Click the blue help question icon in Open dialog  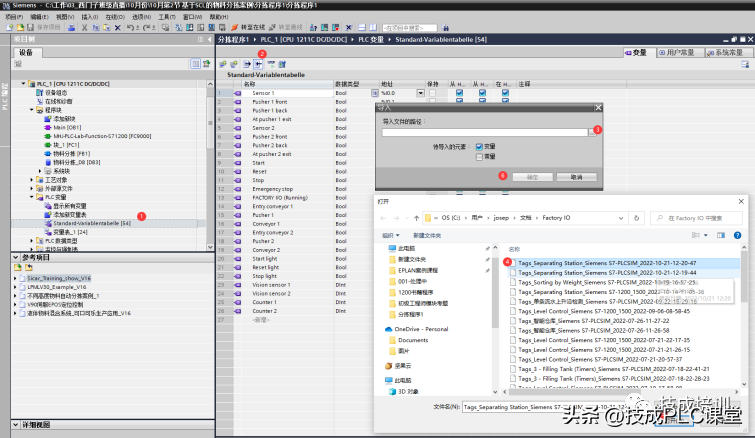point(737,235)
